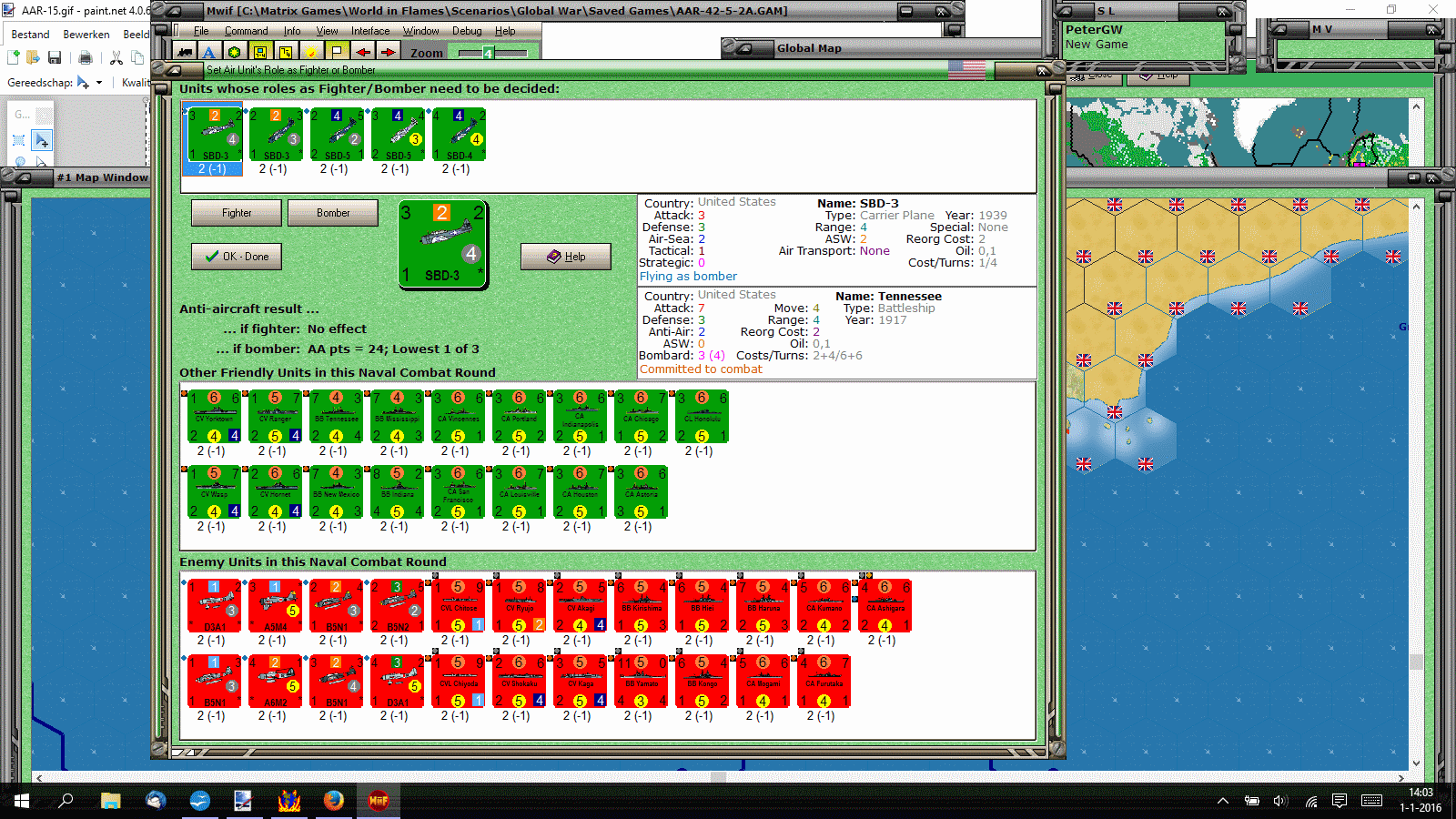Screen dimensions: 1456x819
Task: Show hidden system tray icons
Action: tap(1222, 801)
